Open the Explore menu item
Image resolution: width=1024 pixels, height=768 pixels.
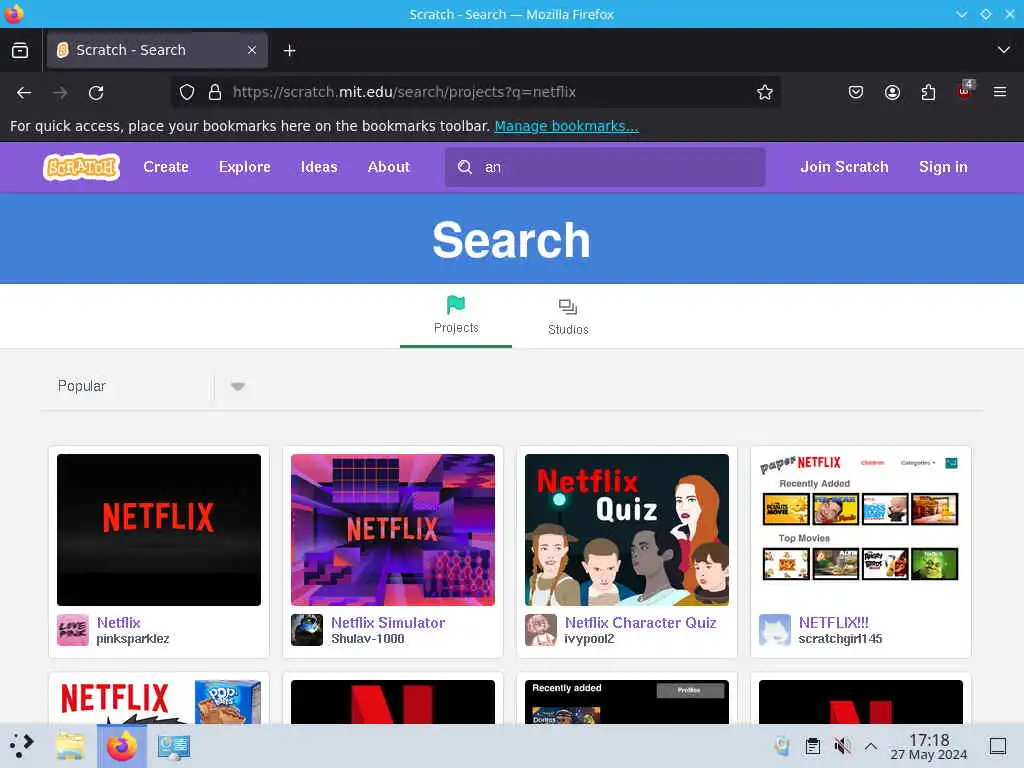point(244,167)
